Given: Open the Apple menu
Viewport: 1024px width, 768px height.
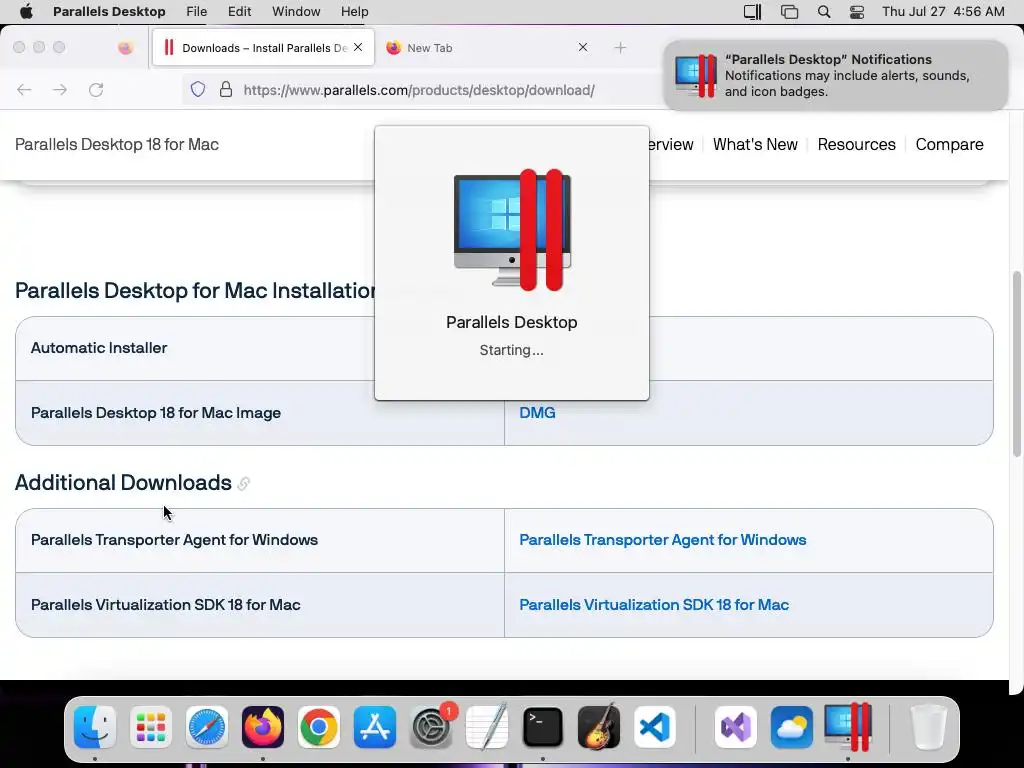Looking at the screenshot, I should click(x=26, y=12).
